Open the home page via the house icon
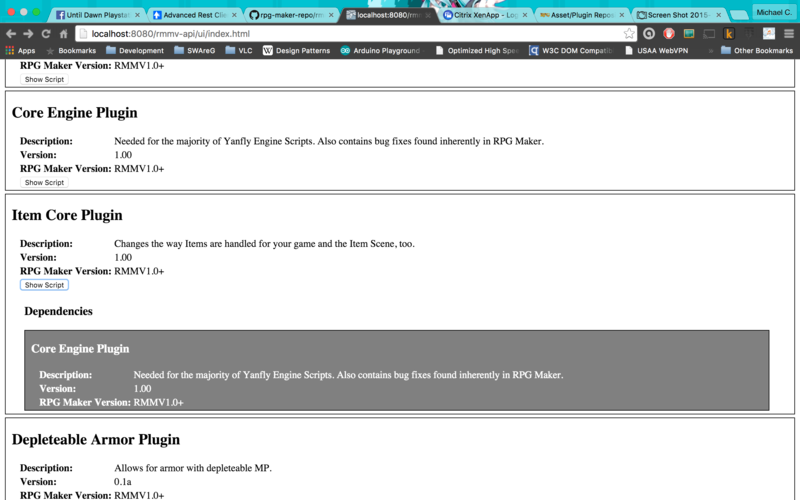Viewport: 800px width, 500px height. (64, 33)
